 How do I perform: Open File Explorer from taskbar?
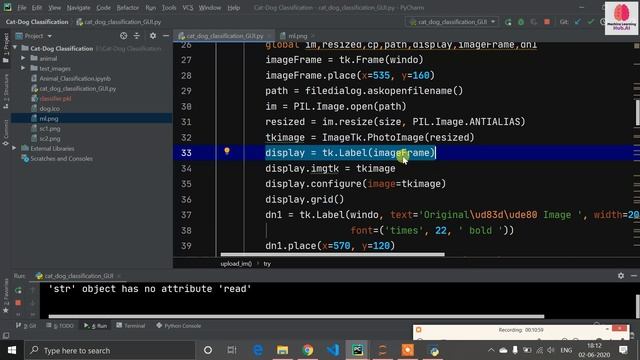pyautogui.click(x=282, y=350)
